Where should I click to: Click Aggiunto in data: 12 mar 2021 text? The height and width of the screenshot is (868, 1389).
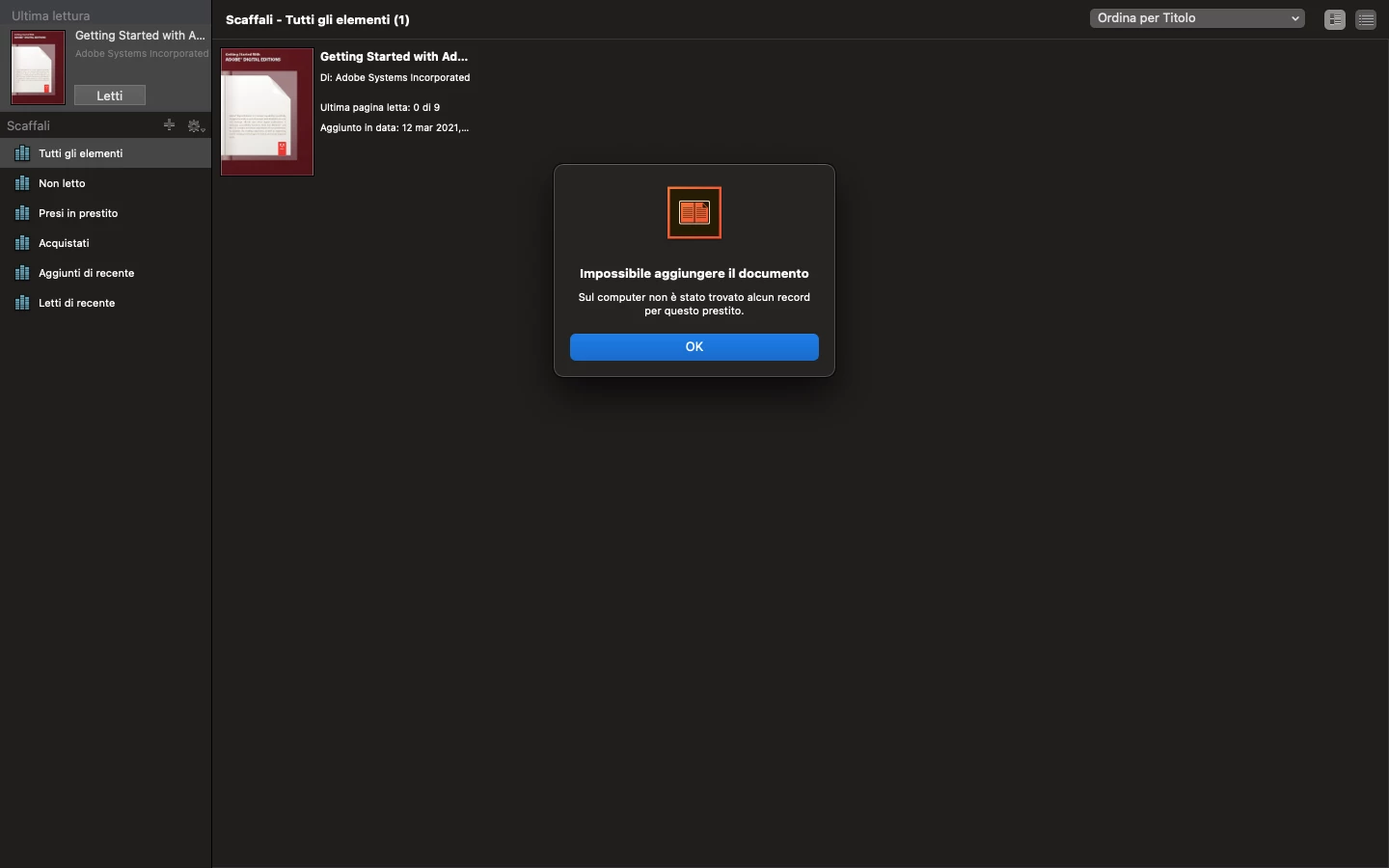pyautogui.click(x=395, y=128)
